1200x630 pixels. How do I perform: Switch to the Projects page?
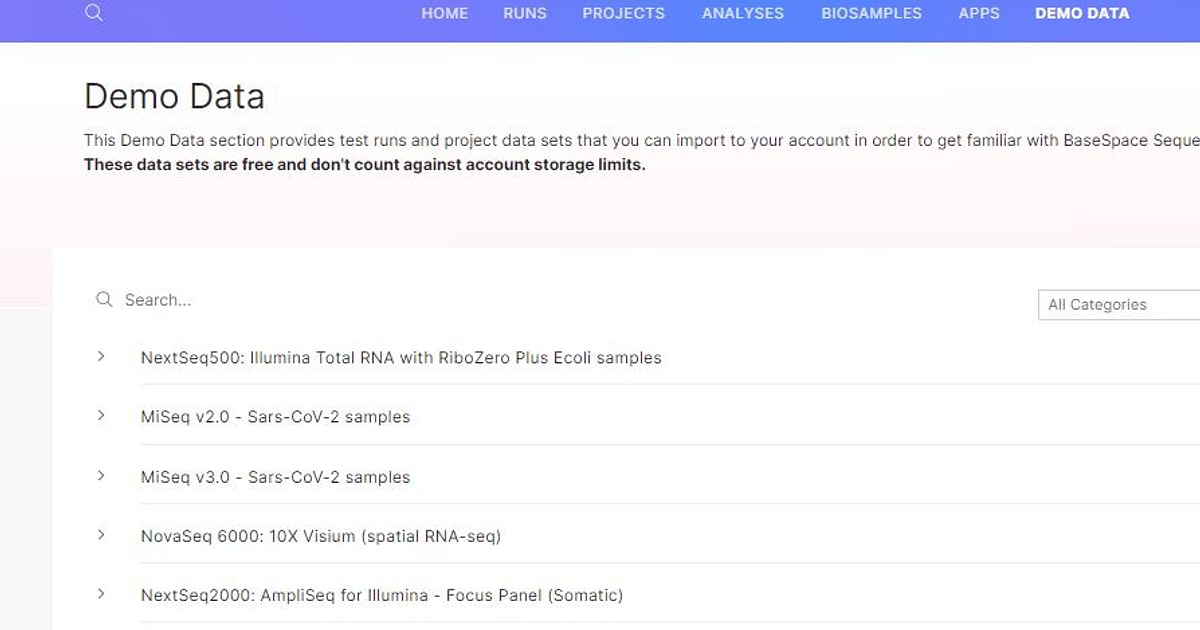pyautogui.click(x=623, y=14)
